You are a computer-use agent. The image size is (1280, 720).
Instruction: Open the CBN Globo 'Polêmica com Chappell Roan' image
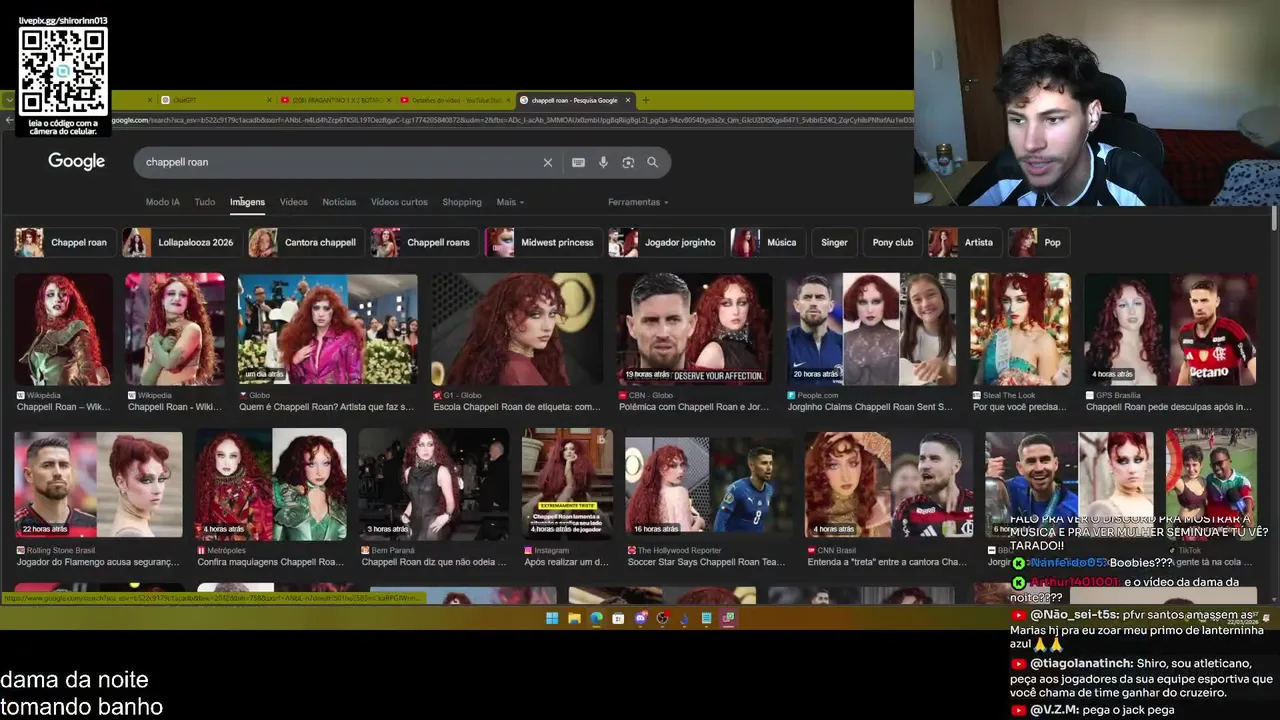click(694, 329)
